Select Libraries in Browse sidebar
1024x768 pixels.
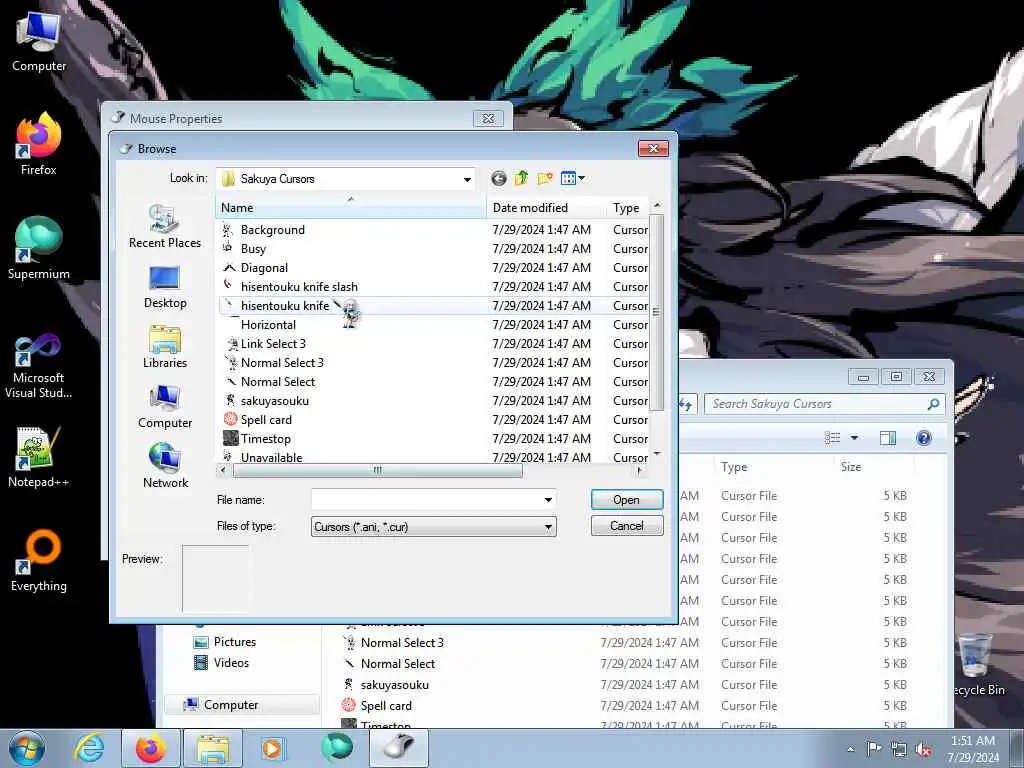(165, 347)
